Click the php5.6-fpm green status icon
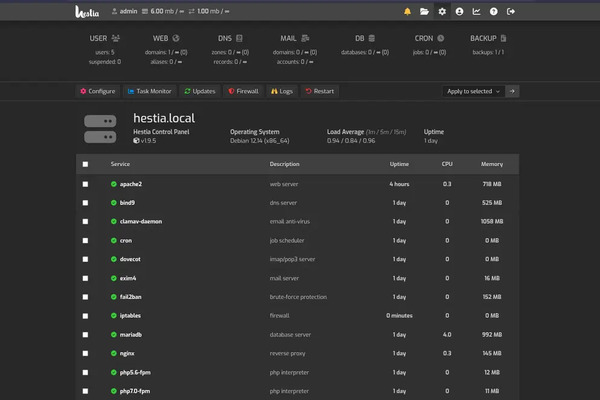 coord(114,372)
